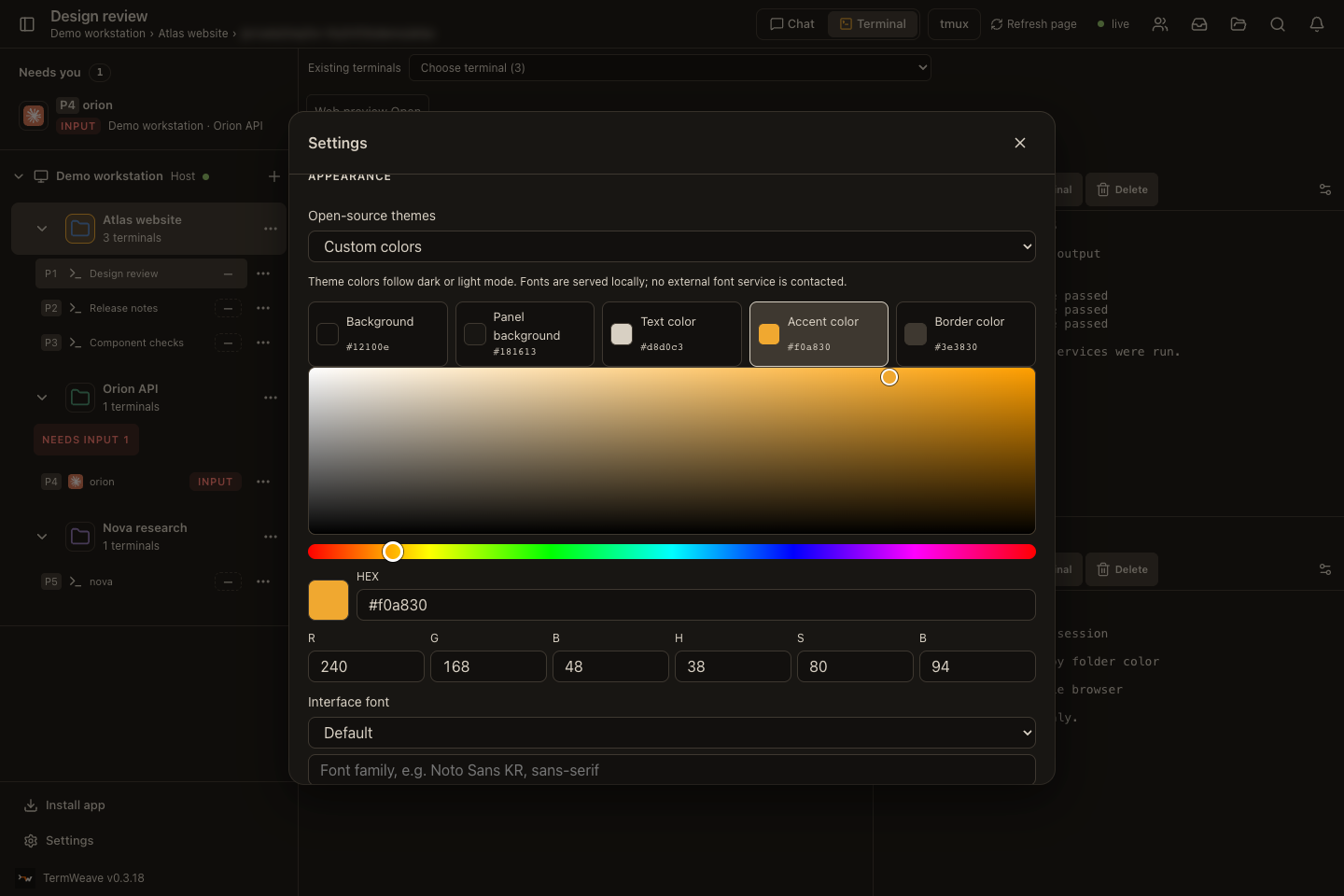Open the Choose terminal dropdown

[670, 68]
